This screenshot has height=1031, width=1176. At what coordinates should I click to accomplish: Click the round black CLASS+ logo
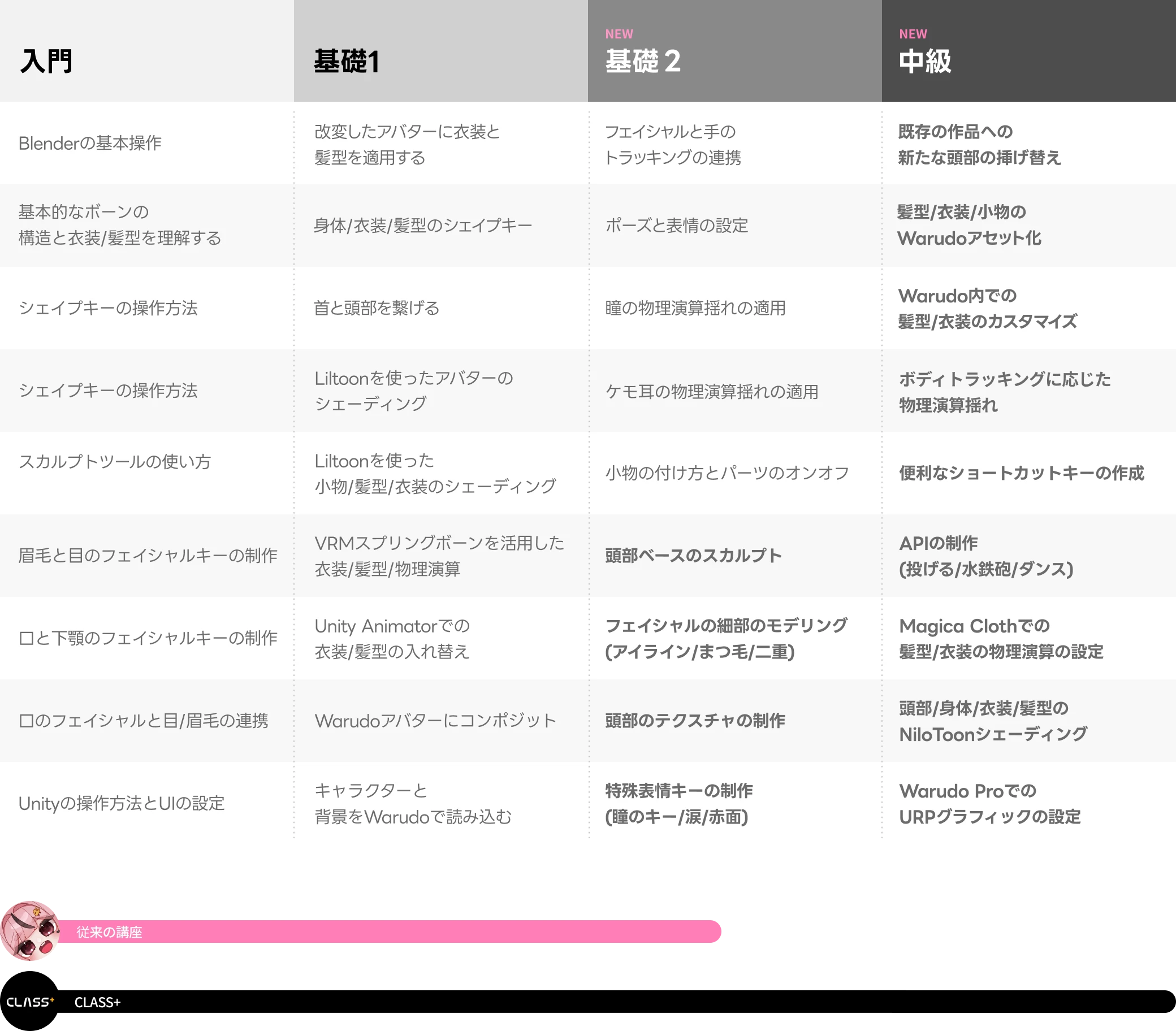(30, 1001)
